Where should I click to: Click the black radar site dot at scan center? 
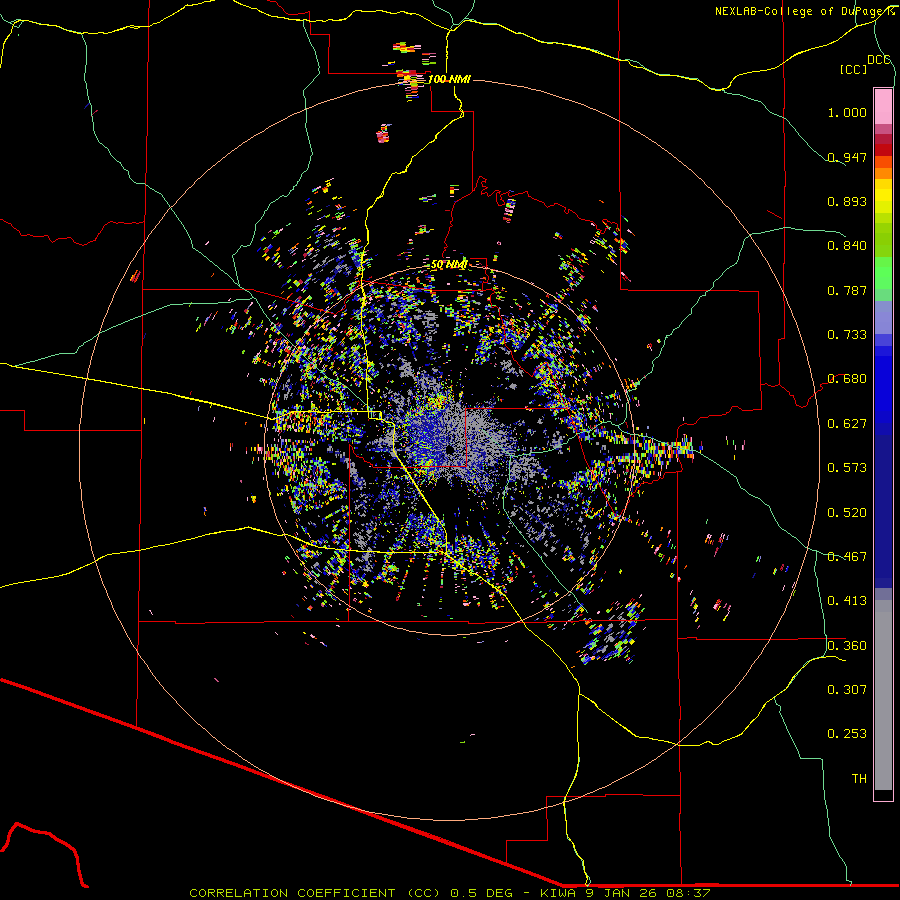click(451, 451)
